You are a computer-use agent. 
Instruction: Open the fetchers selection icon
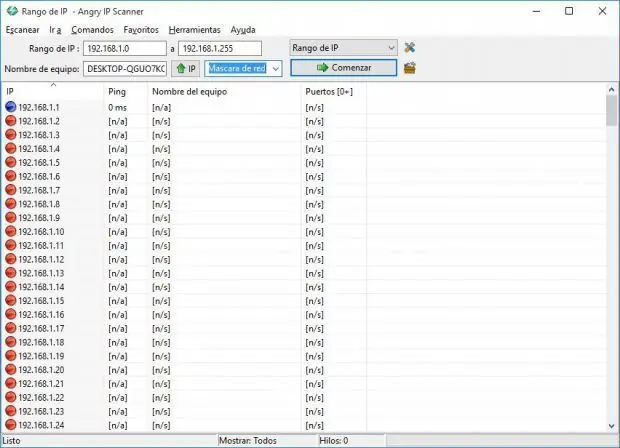(x=410, y=68)
